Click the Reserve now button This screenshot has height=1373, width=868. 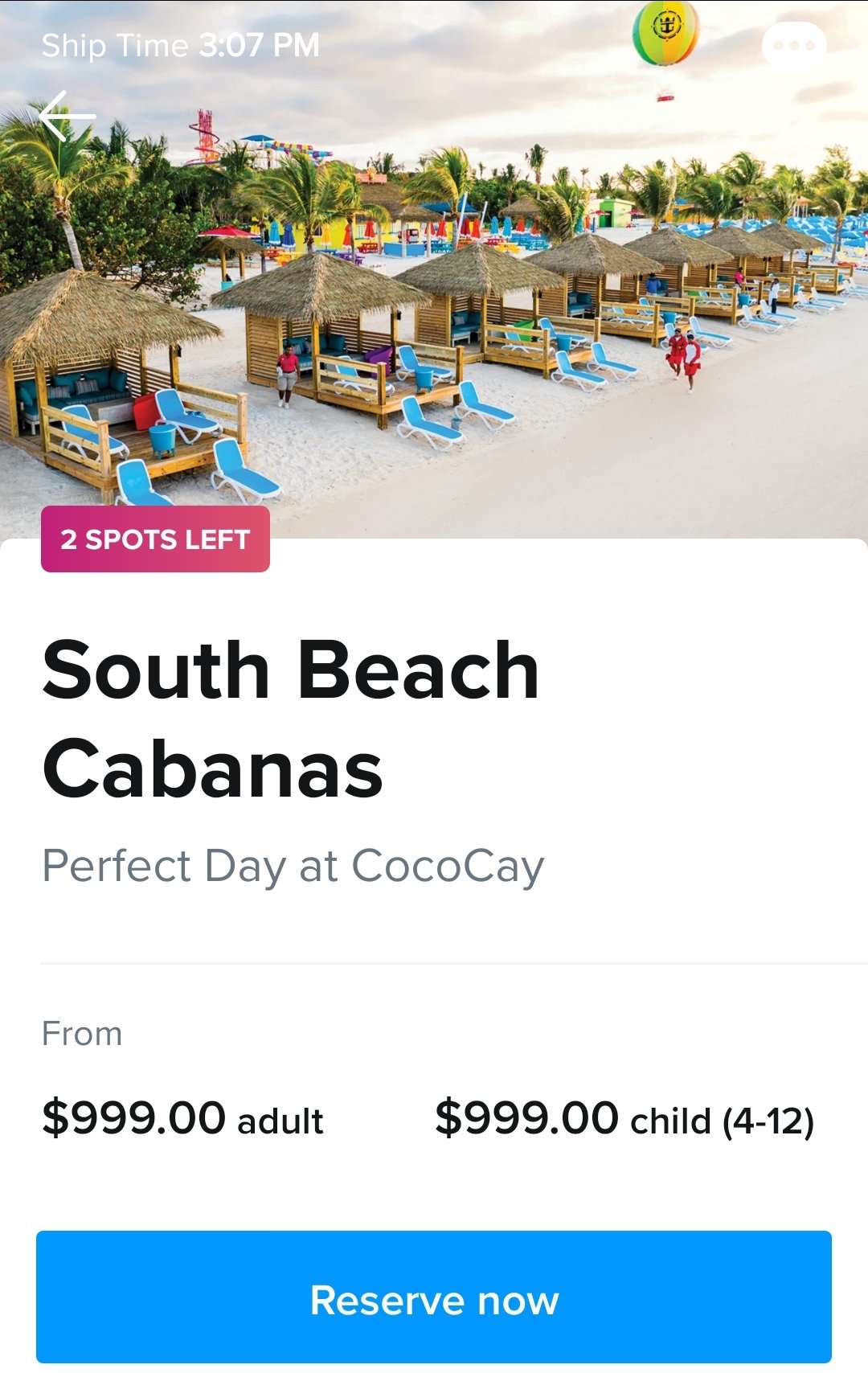tap(434, 1298)
